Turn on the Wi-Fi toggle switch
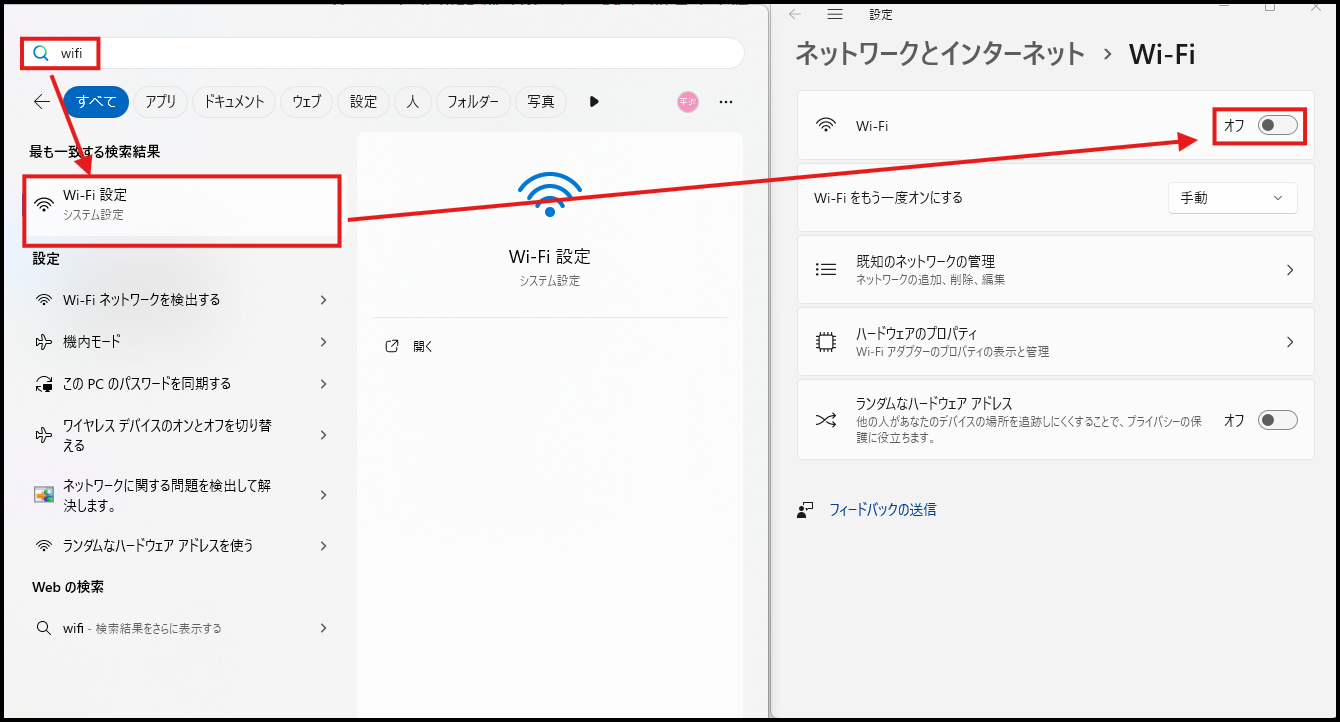The width and height of the screenshot is (1340, 722). pyautogui.click(x=1277, y=126)
